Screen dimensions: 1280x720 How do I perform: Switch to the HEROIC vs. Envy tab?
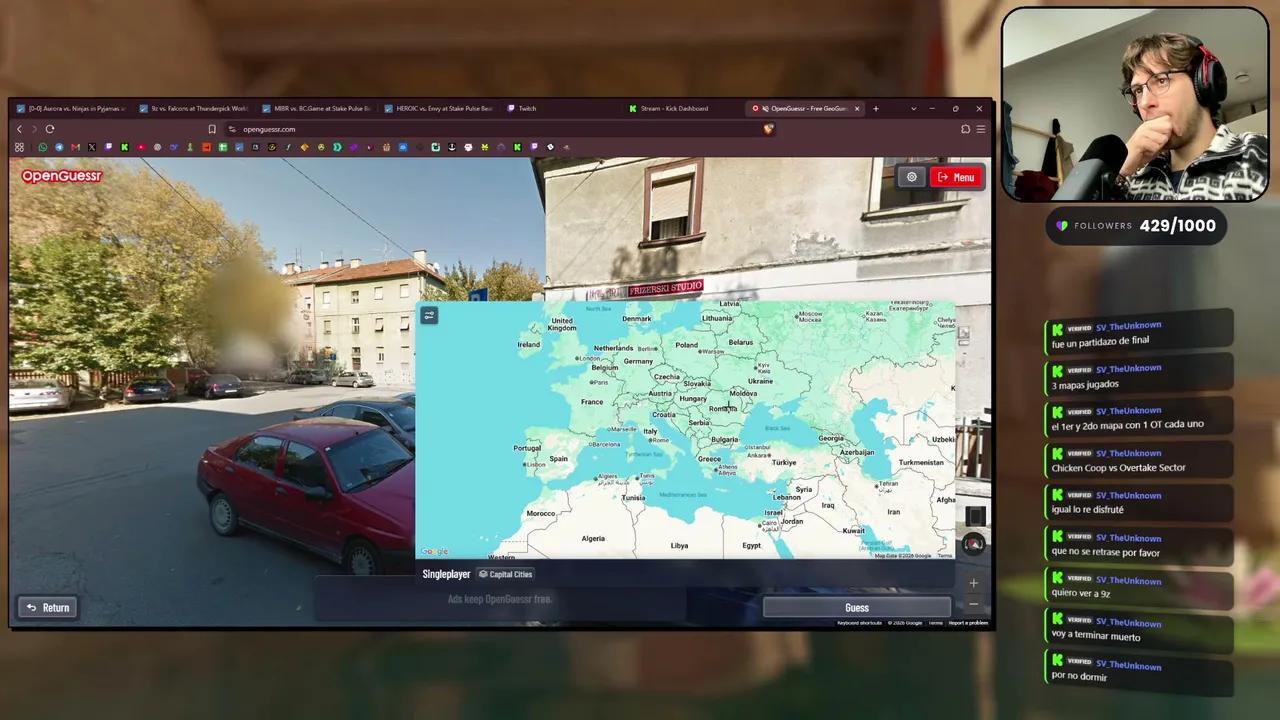point(439,108)
